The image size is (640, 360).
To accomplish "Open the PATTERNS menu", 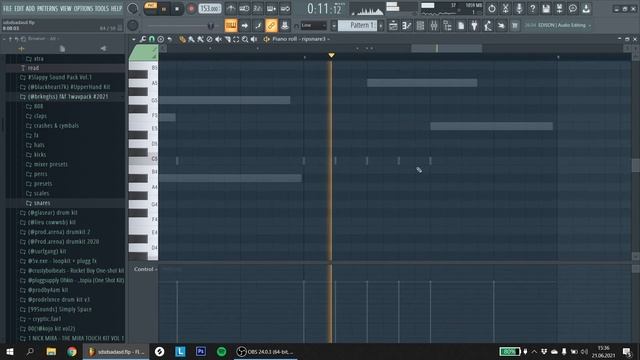I will click(x=47, y=9).
